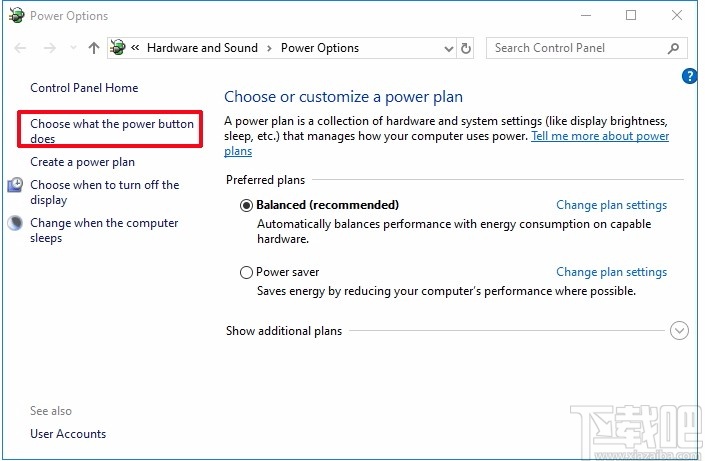
Task: Go up one level with up arrow
Action: pyautogui.click(x=94, y=48)
